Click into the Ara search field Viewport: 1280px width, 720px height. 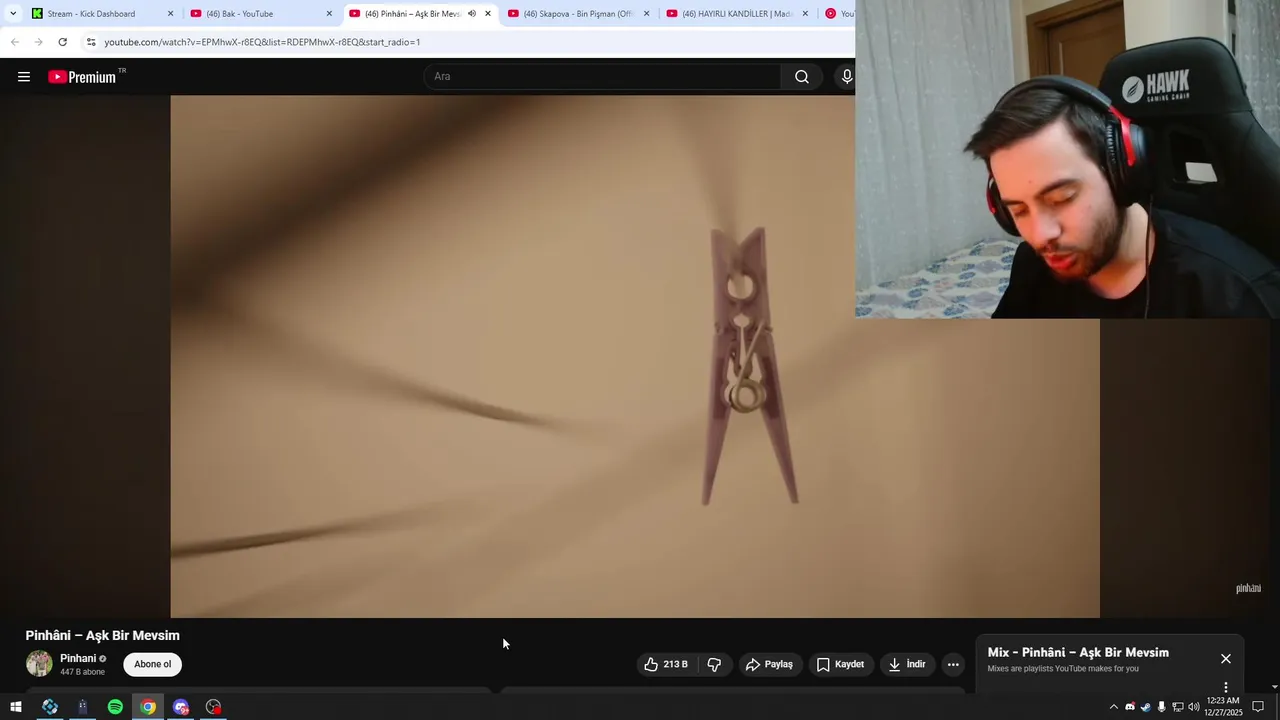tap(602, 77)
